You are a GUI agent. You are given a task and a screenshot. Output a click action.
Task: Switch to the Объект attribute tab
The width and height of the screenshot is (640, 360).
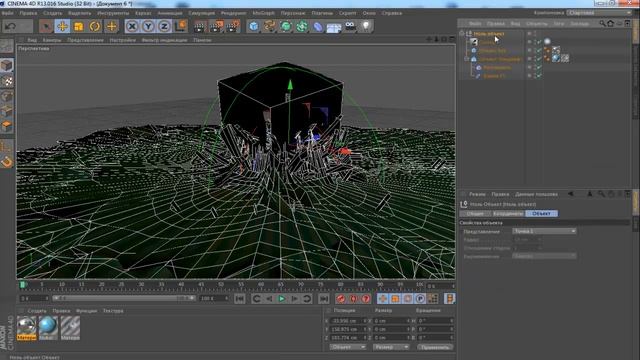[541, 213]
